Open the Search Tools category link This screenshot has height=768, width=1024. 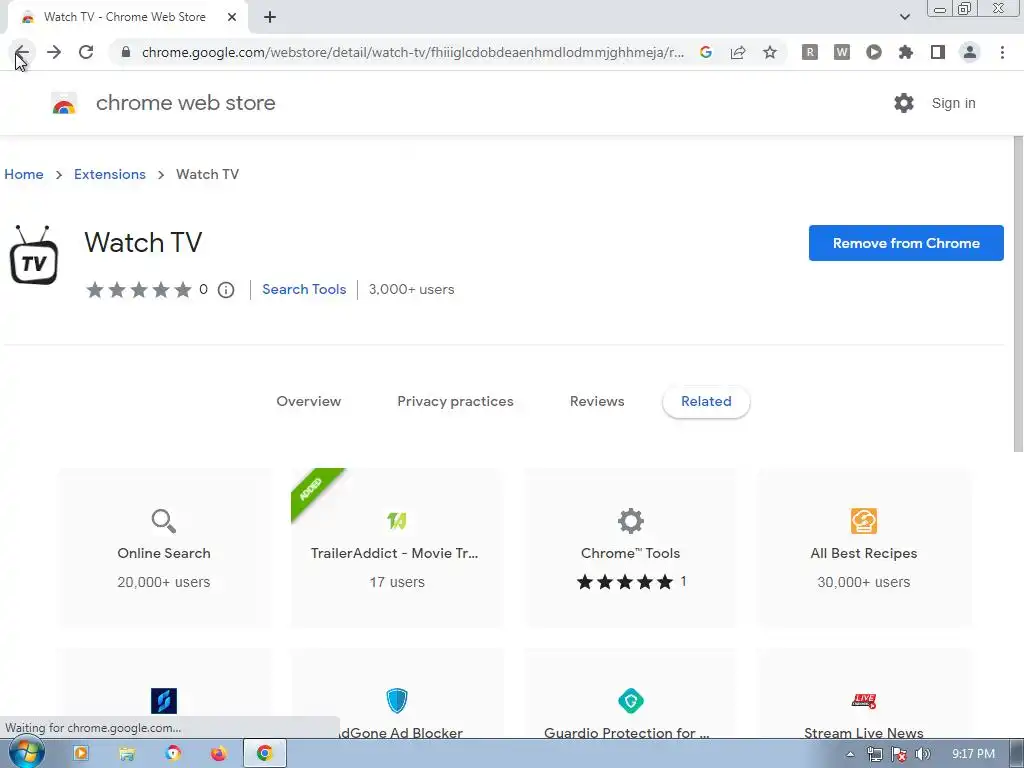(x=304, y=289)
